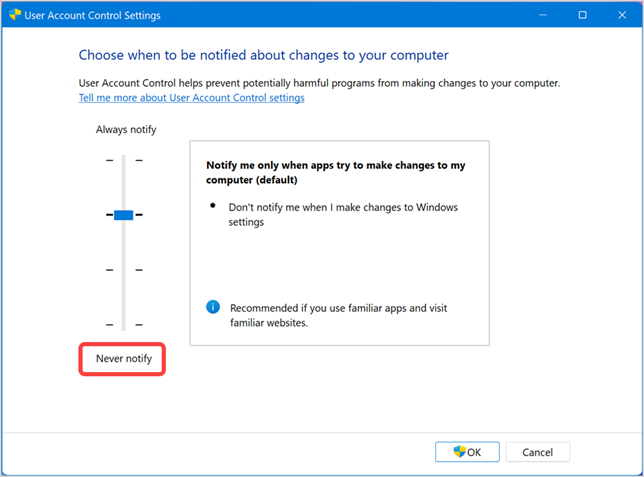Click the Don't notify me bullet text
Screen dimensions: 644x477
coord(343,215)
